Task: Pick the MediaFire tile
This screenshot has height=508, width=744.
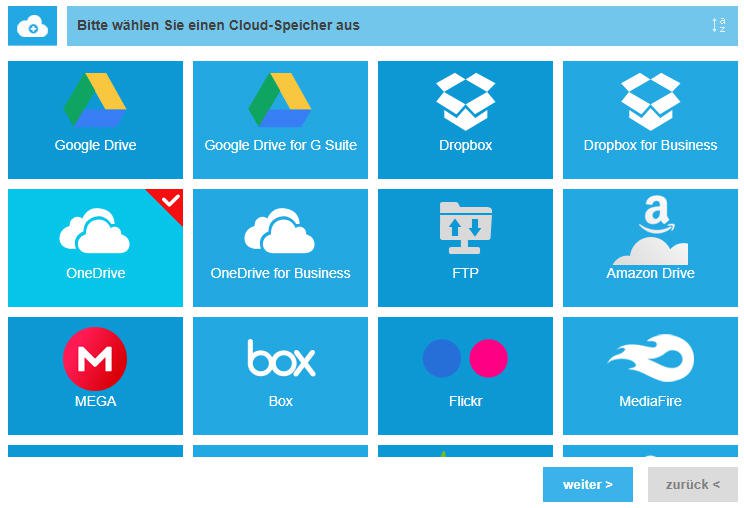Action: 650,376
